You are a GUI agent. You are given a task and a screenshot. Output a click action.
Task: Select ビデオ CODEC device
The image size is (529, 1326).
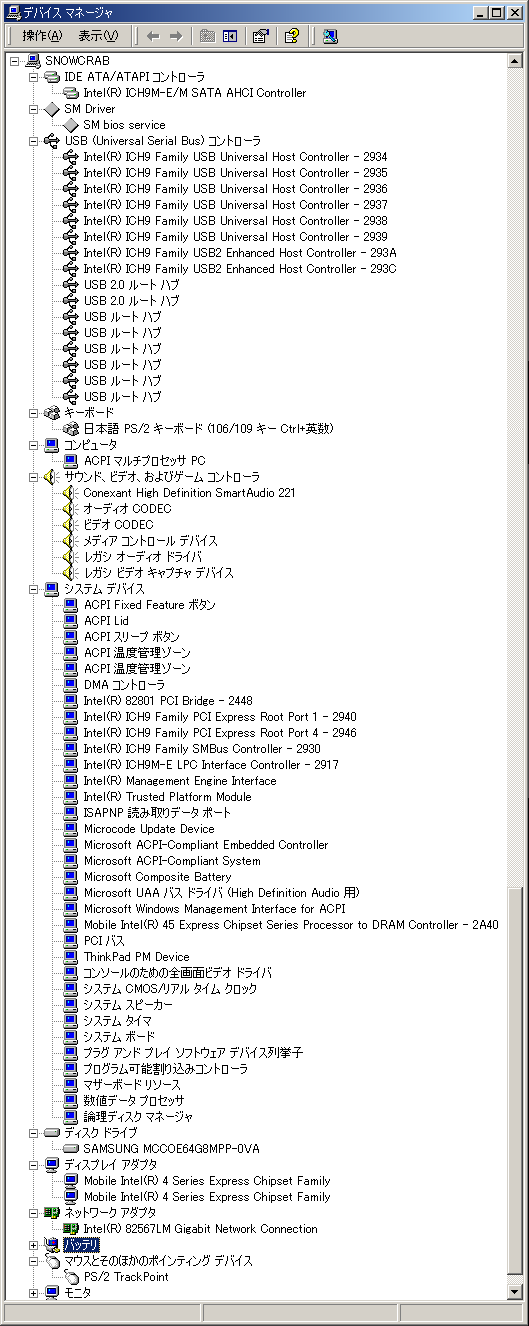[118, 525]
